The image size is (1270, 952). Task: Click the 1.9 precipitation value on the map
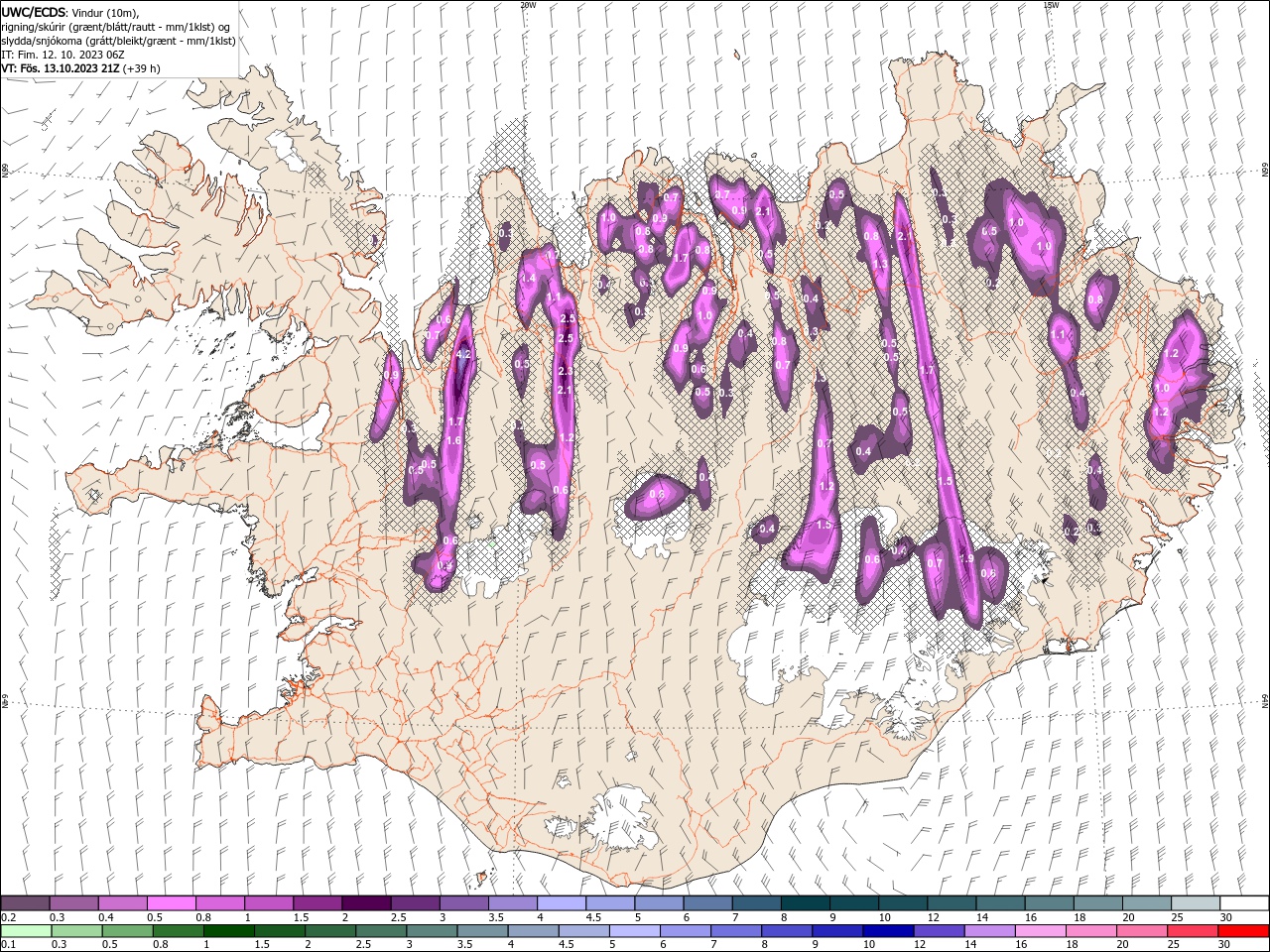click(967, 559)
